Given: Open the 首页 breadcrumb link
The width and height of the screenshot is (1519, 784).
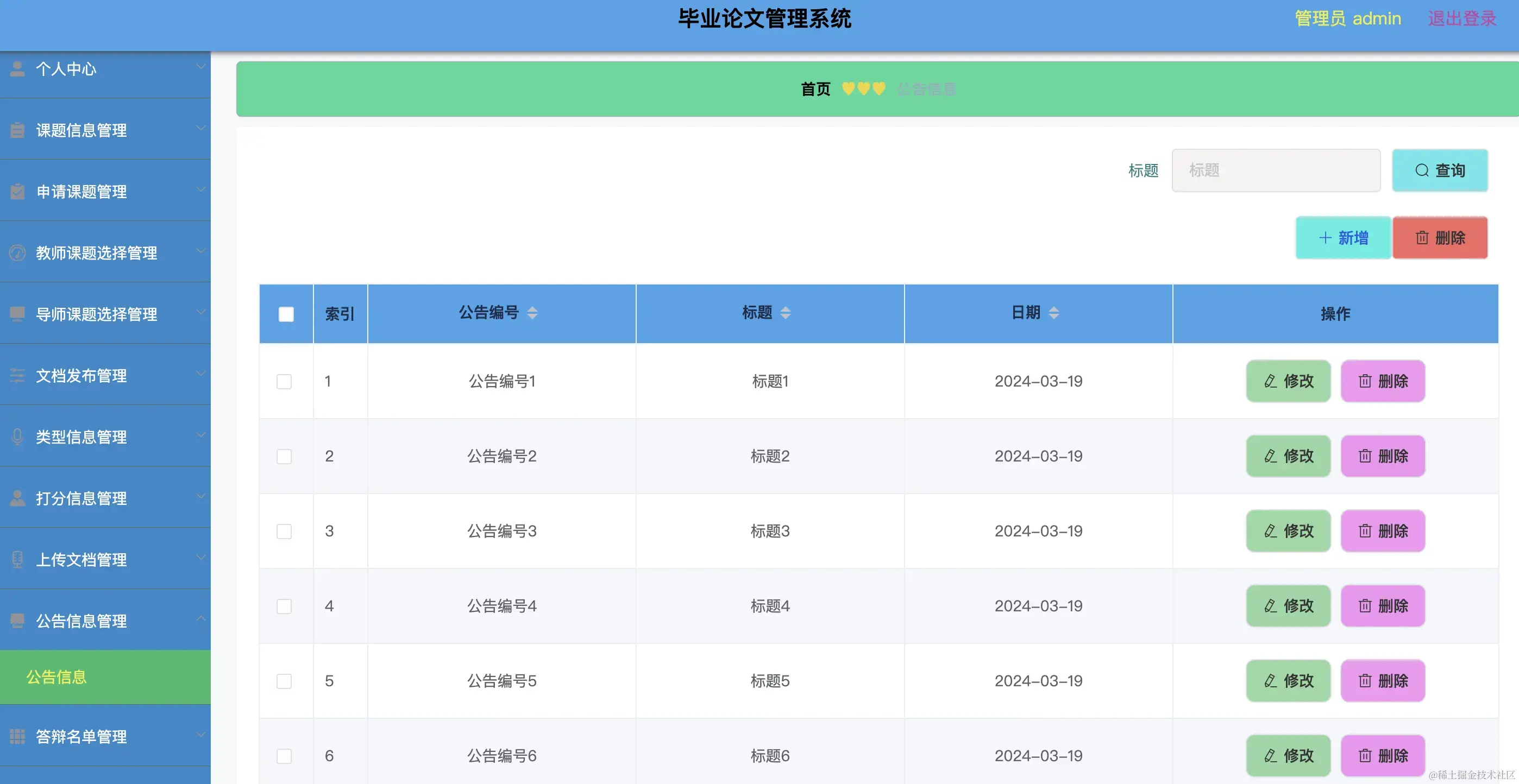Looking at the screenshot, I should click(x=815, y=89).
